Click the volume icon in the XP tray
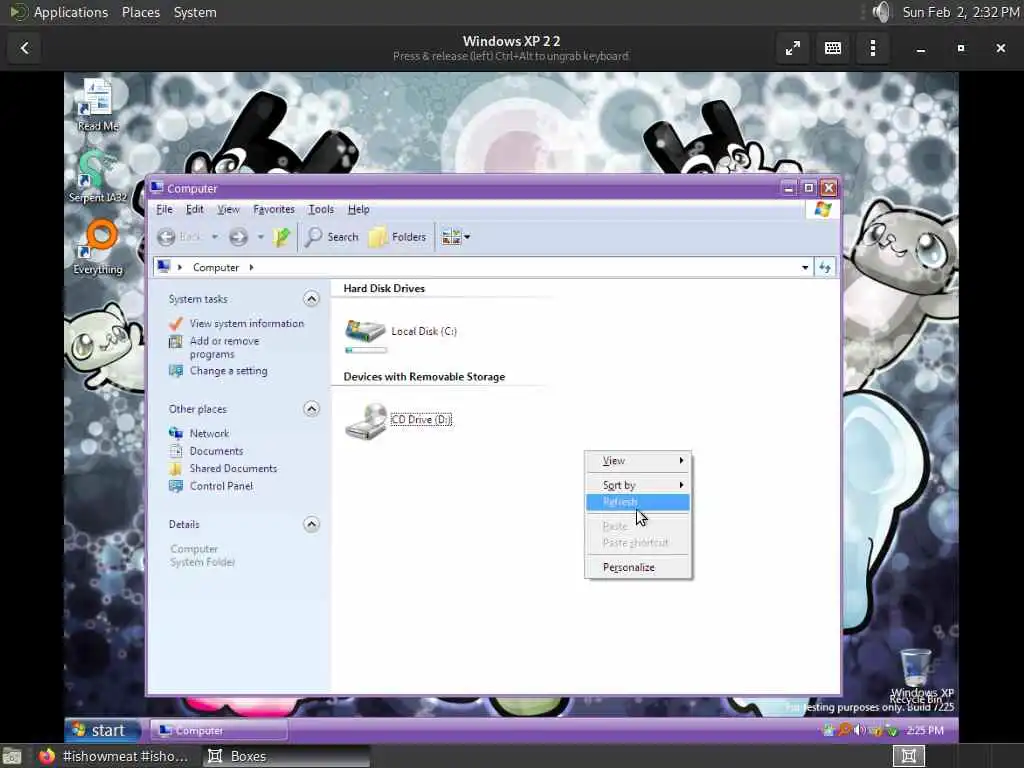 point(860,730)
